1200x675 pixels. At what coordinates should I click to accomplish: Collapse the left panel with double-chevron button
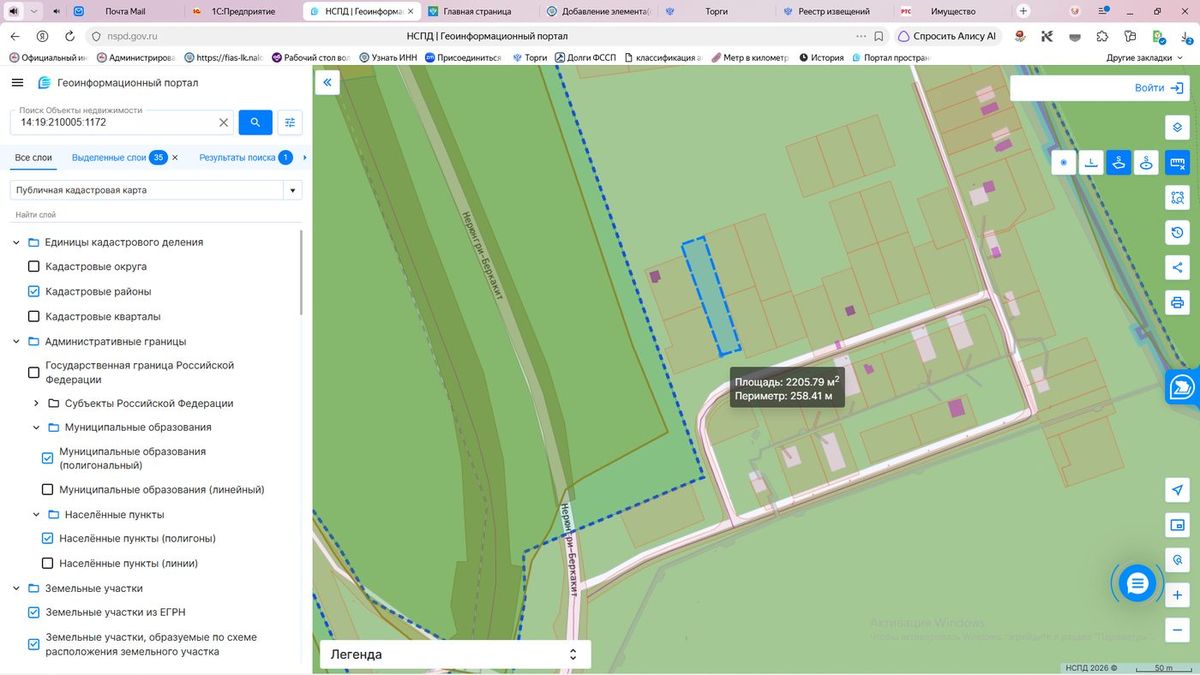327,83
